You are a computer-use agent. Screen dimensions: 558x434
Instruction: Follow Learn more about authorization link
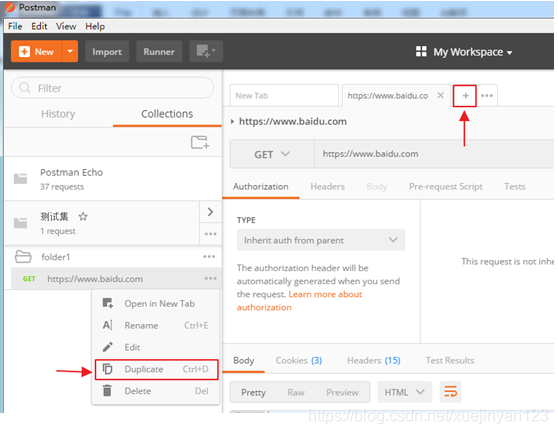299,301
